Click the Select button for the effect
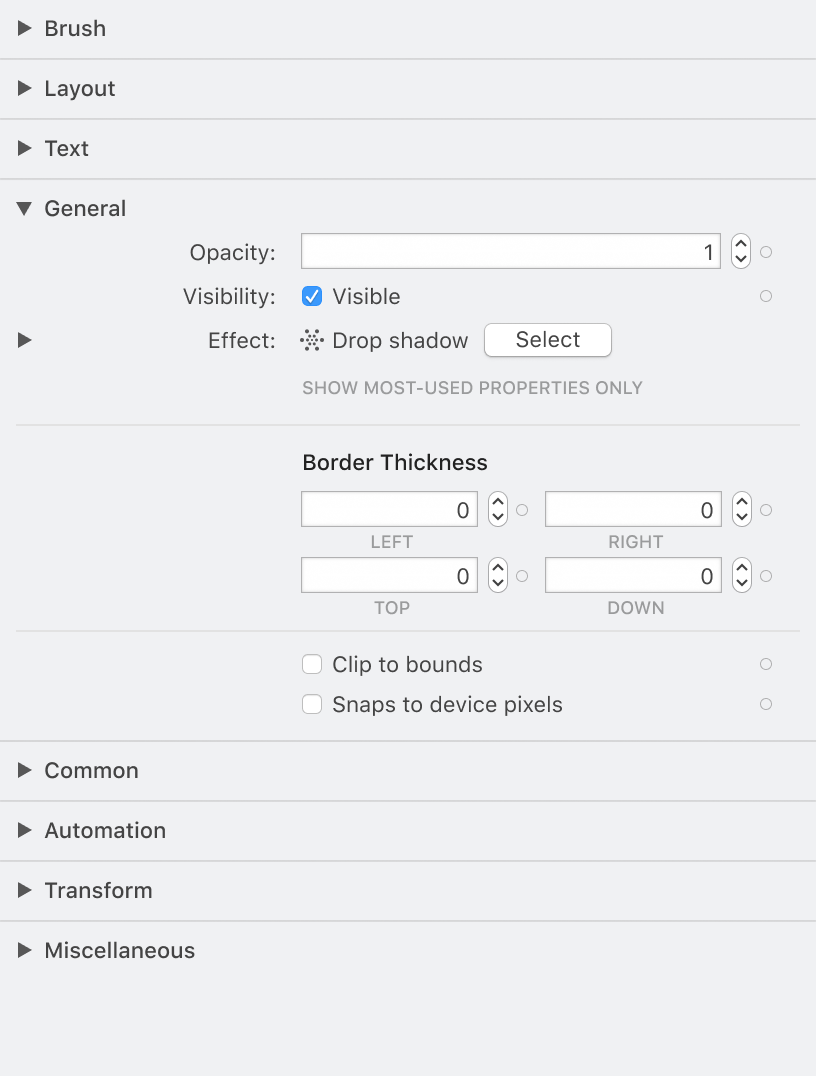This screenshot has width=816, height=1076. click(547, 340)
